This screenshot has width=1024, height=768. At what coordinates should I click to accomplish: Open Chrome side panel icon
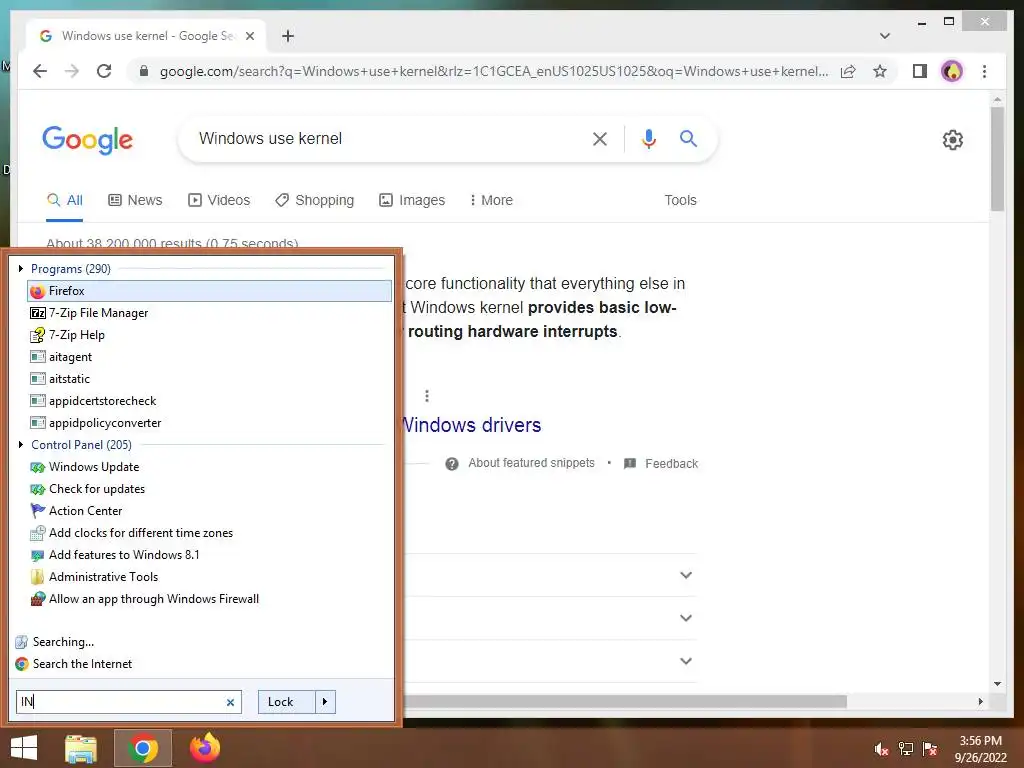pos(920,71)
